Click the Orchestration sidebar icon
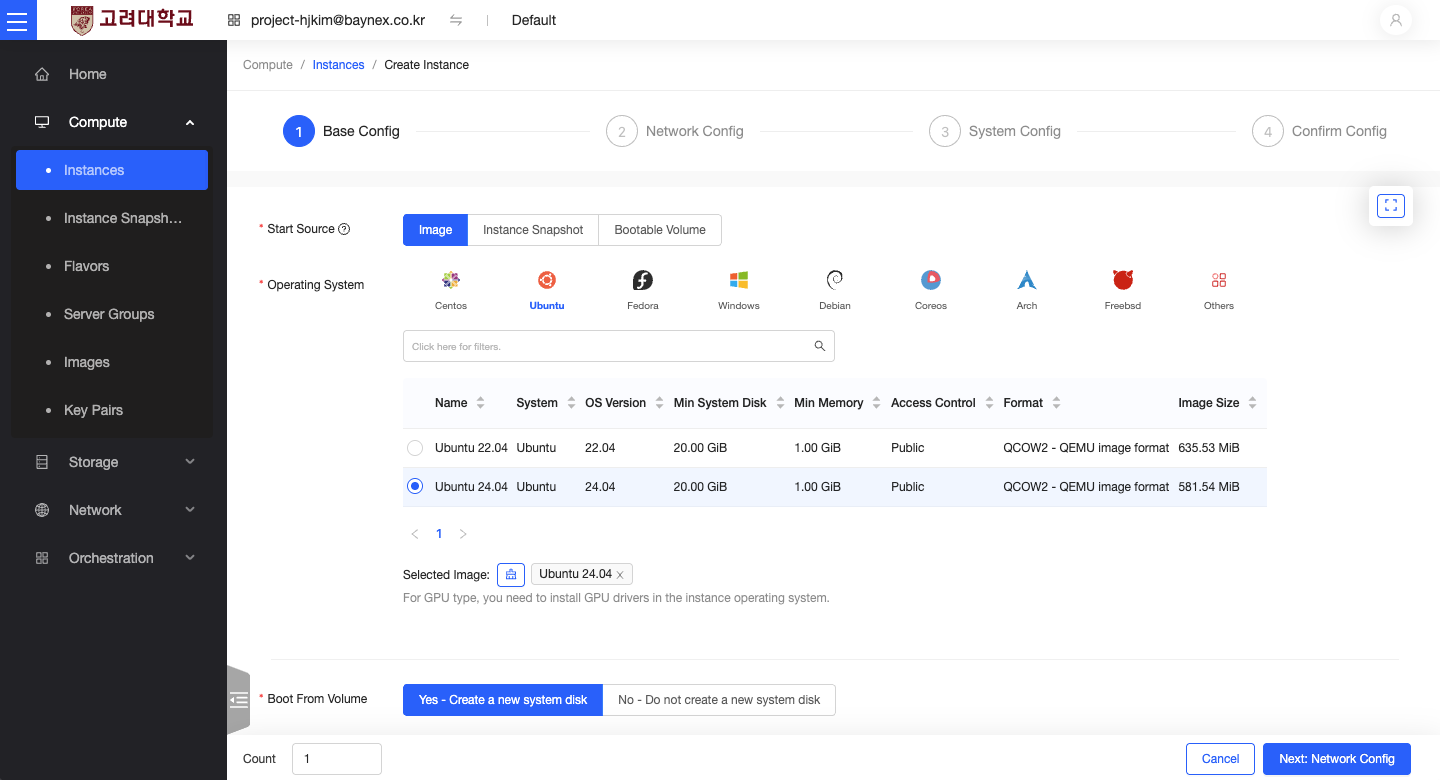This screenshot has height=780, width=1440. (42, 558)
